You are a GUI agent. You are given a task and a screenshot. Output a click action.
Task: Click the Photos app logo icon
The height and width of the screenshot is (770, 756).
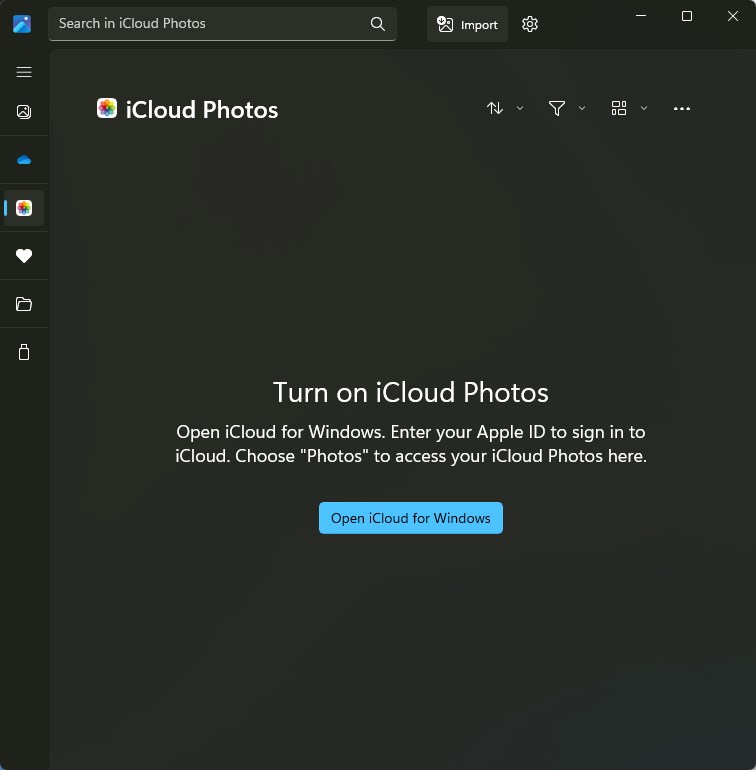(22, 24)
